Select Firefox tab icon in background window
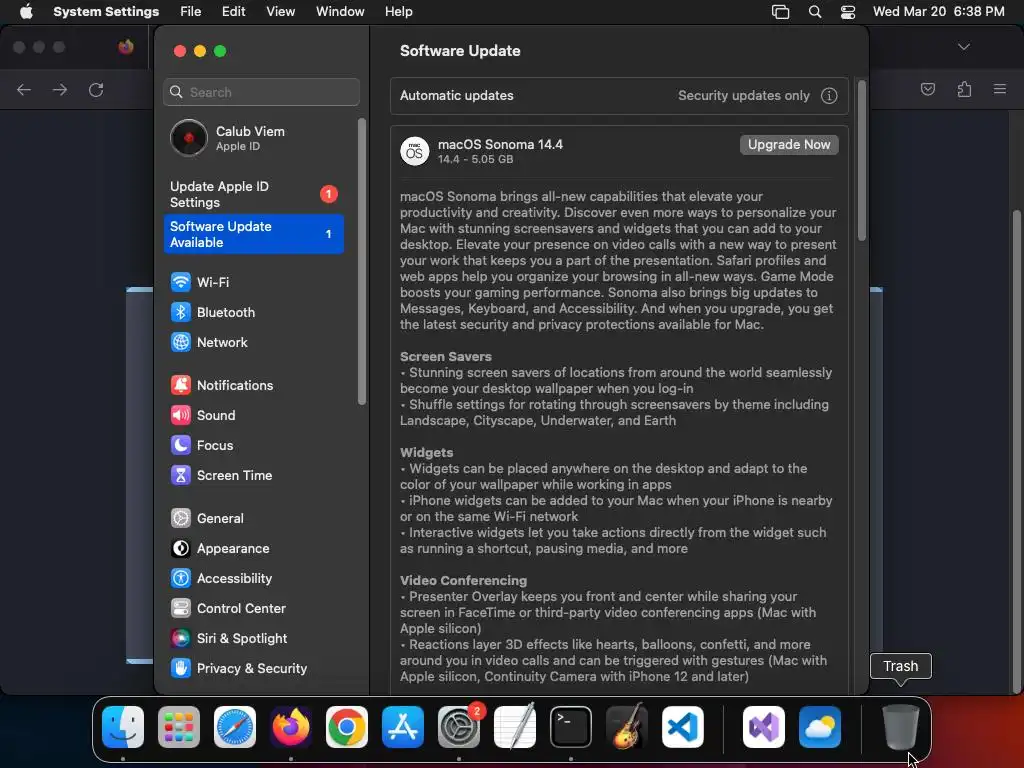The width and height of the screenshot is (1024, 768). [126, 47]
